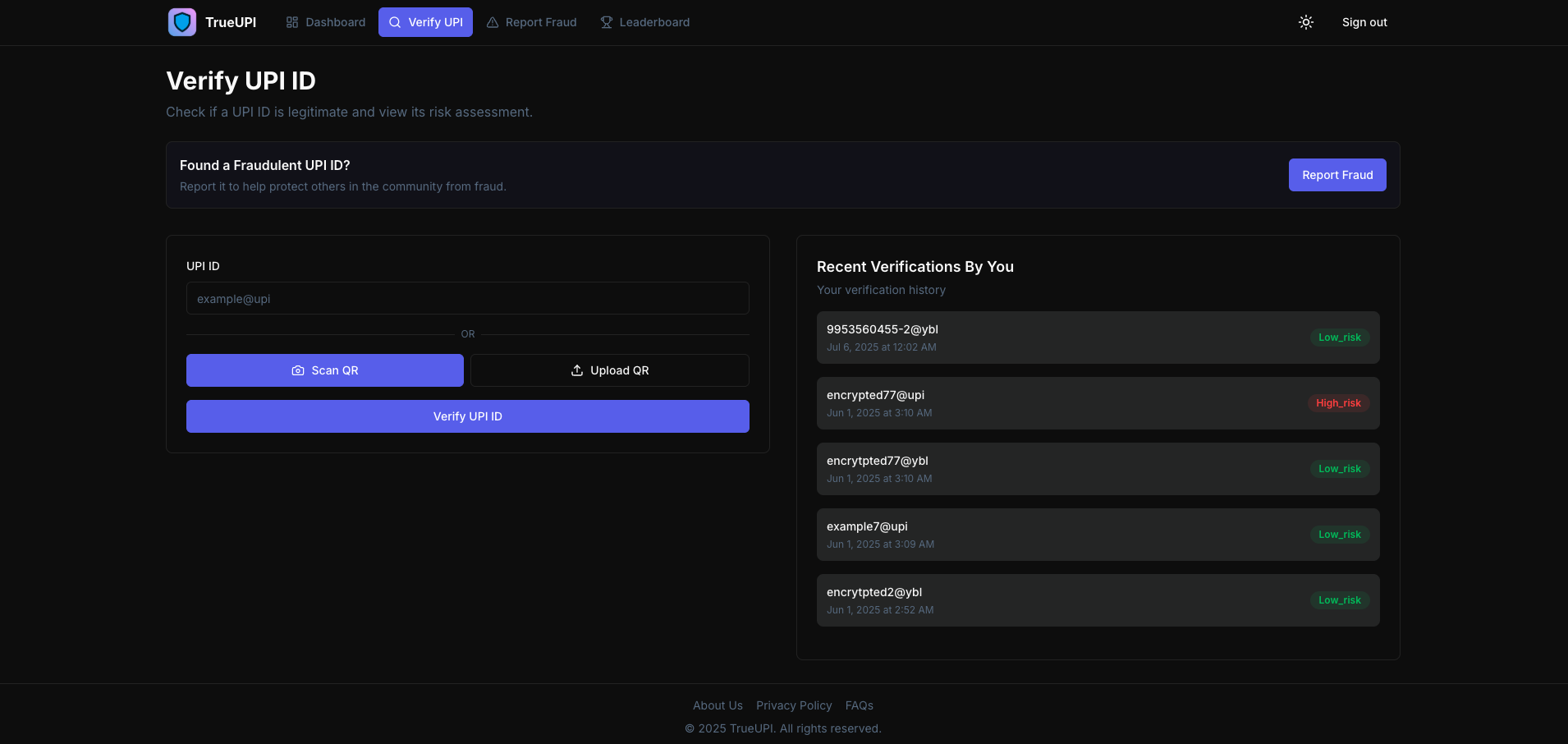This screenshot has height=744, width=1568.
Task: Open the About Us footer link
Action: coord(718,705)
